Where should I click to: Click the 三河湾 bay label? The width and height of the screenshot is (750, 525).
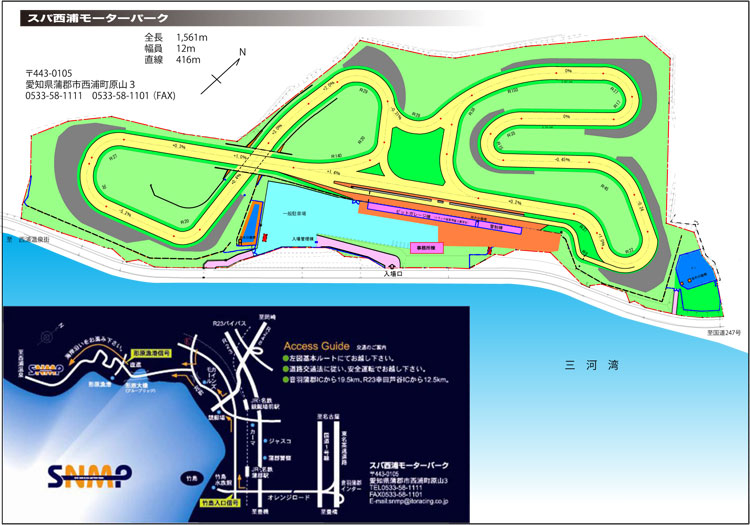pyautogui.click(x=591, y=365)
